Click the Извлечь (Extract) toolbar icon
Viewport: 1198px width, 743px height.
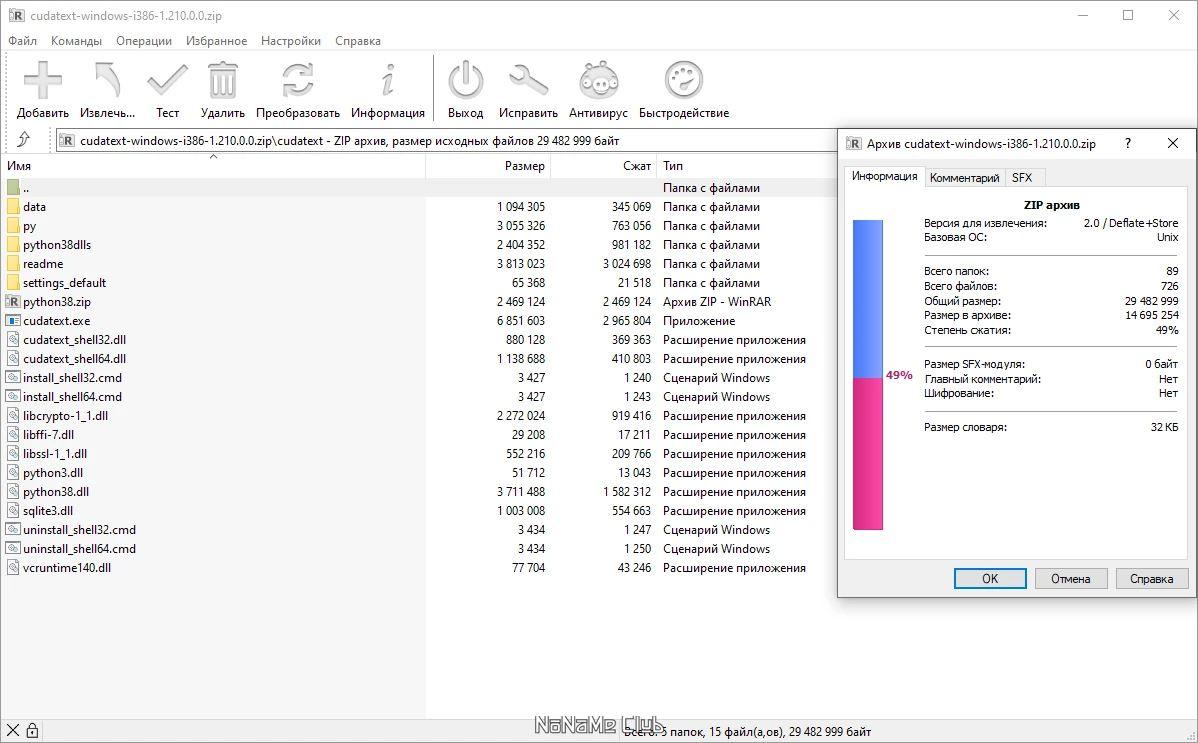pos(107,80)
